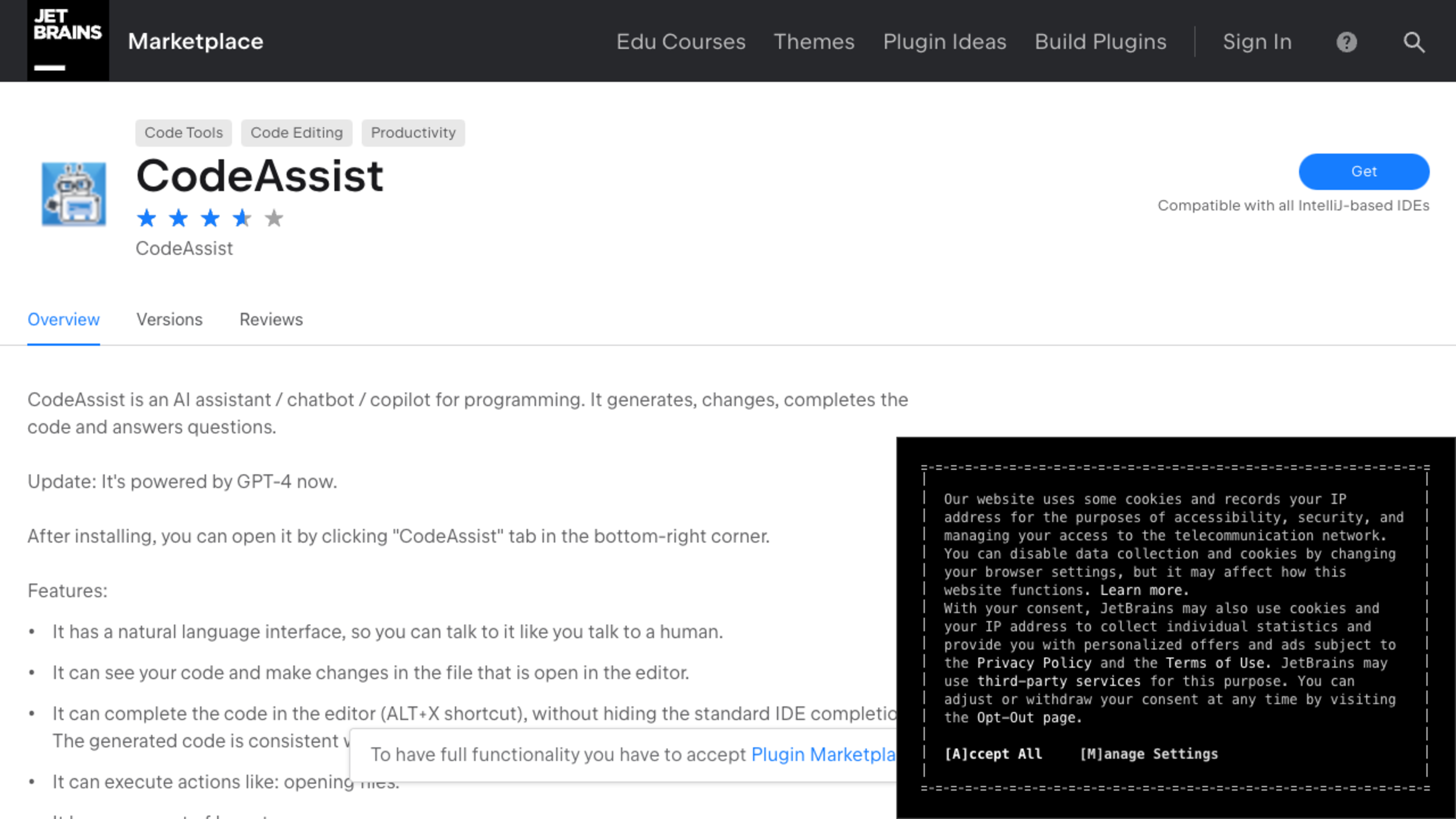This screenshot has width=1456, height=819.
Task: Open the CodeAssist vendor link under stars
Action: click(x=184, y=248)
